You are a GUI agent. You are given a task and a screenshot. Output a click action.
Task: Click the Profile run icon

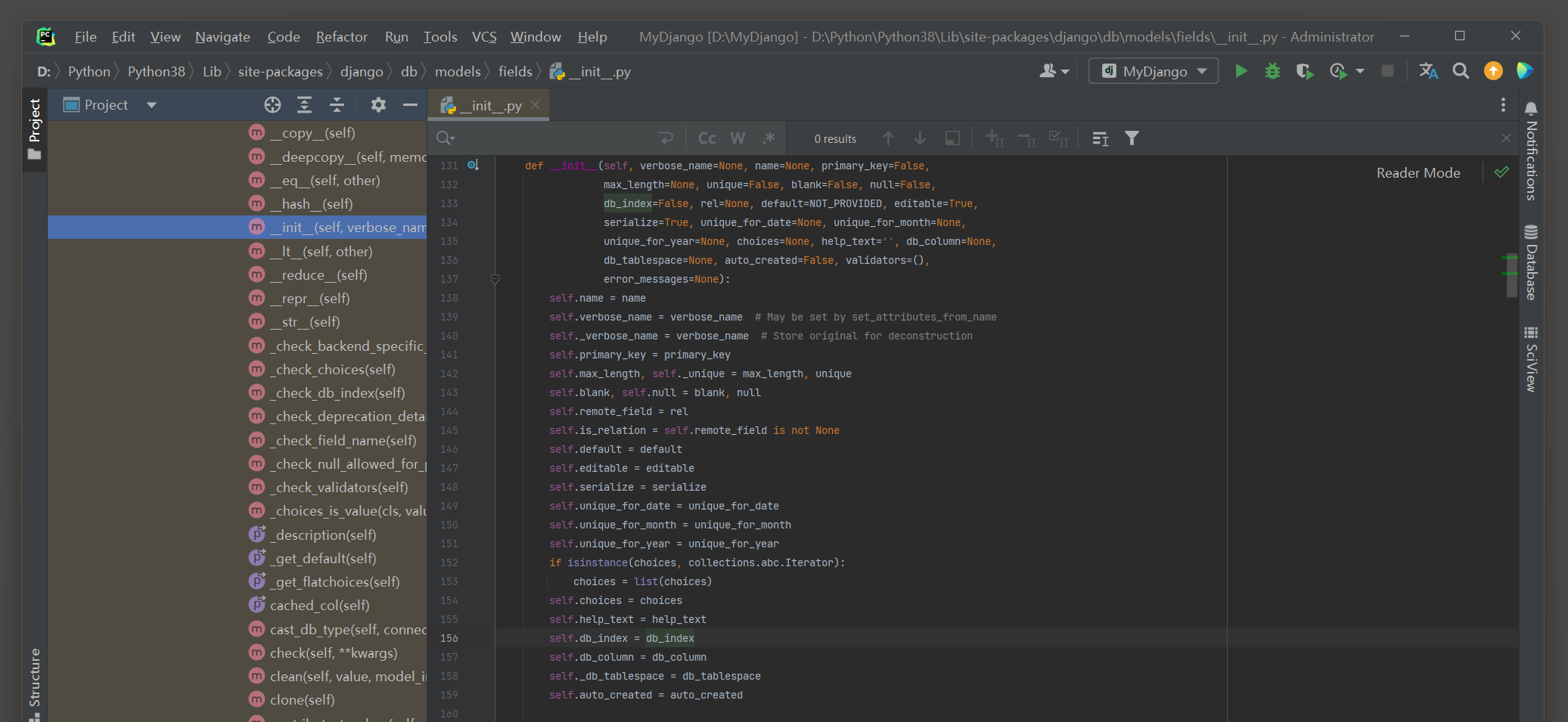1338,71
